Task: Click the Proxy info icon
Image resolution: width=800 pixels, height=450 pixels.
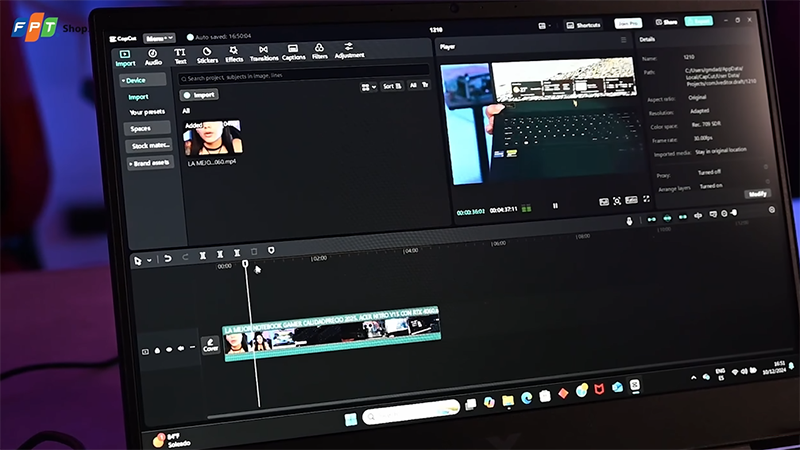Action: 765,167
